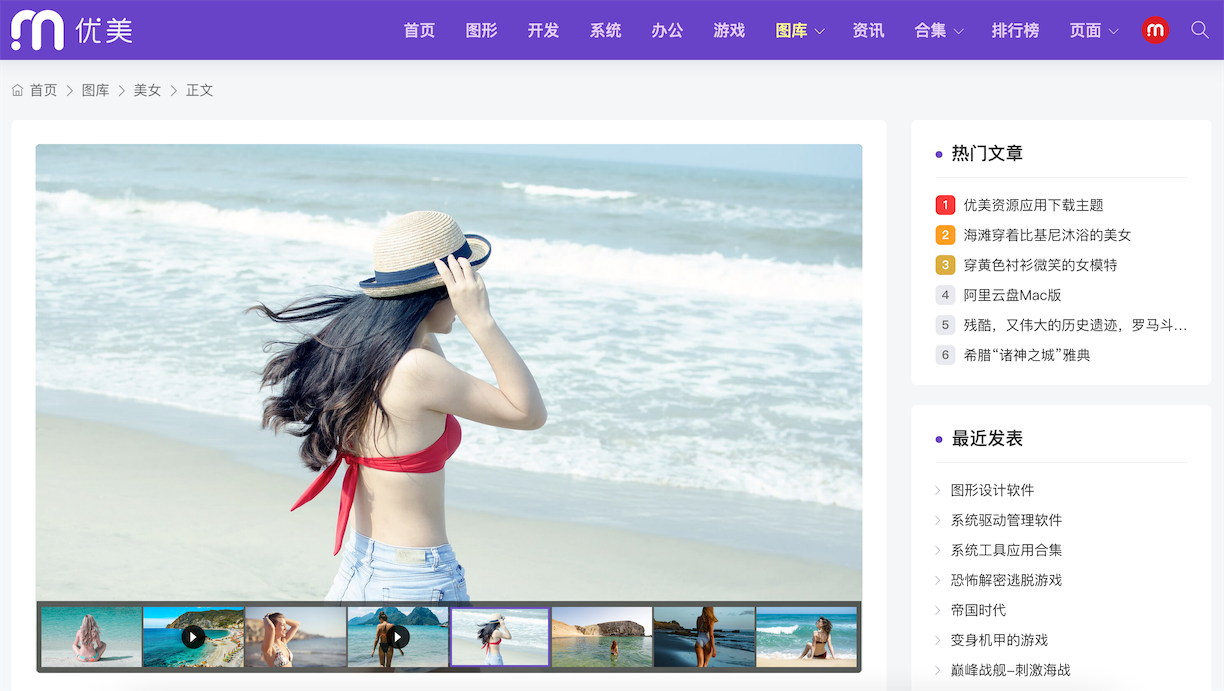Image resolution: width=1224 pixels, height=691 pixels.
Task: Play the video thumbnail of coastal village
Action: tap(193, 637)
